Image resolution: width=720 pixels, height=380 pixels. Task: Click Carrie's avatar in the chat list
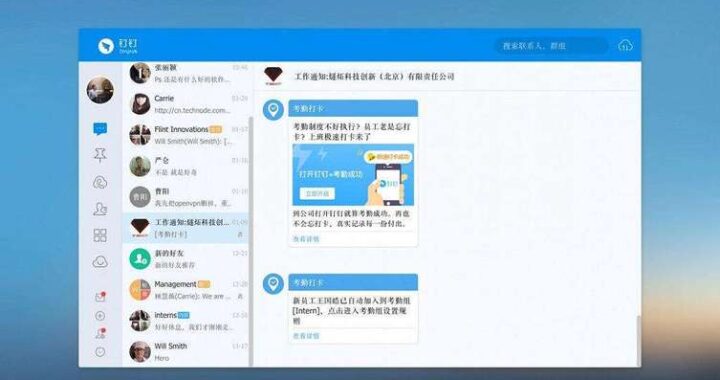click(x=140, y=104)
